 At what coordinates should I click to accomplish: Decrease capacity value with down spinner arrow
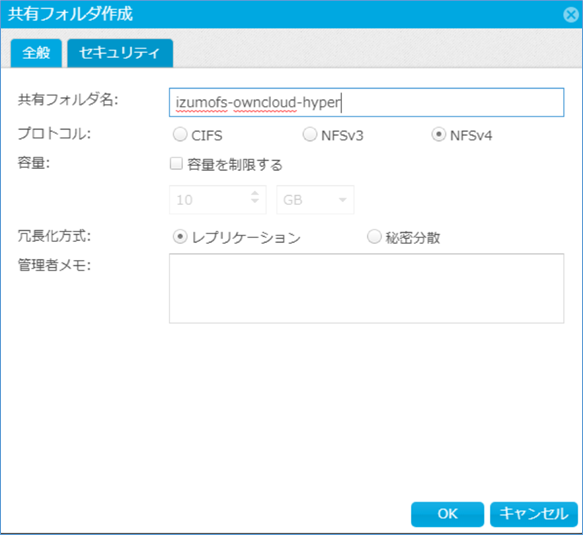point(255,201)
